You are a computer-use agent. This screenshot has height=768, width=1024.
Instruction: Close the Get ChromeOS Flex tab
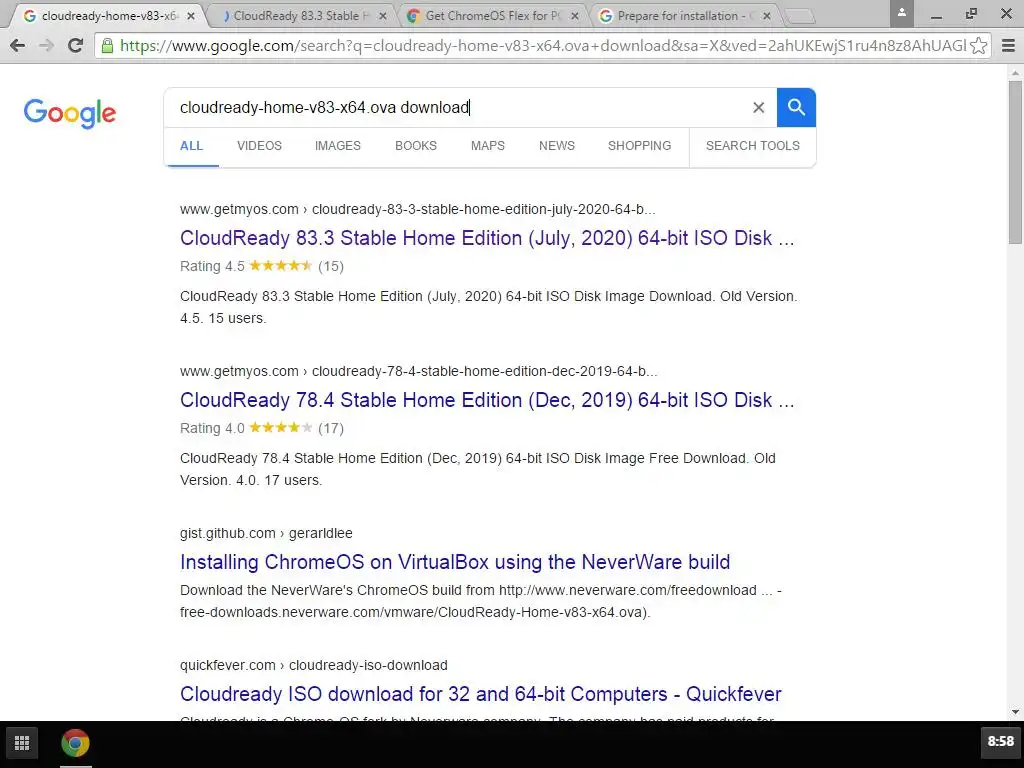click(x=575, y=16)
